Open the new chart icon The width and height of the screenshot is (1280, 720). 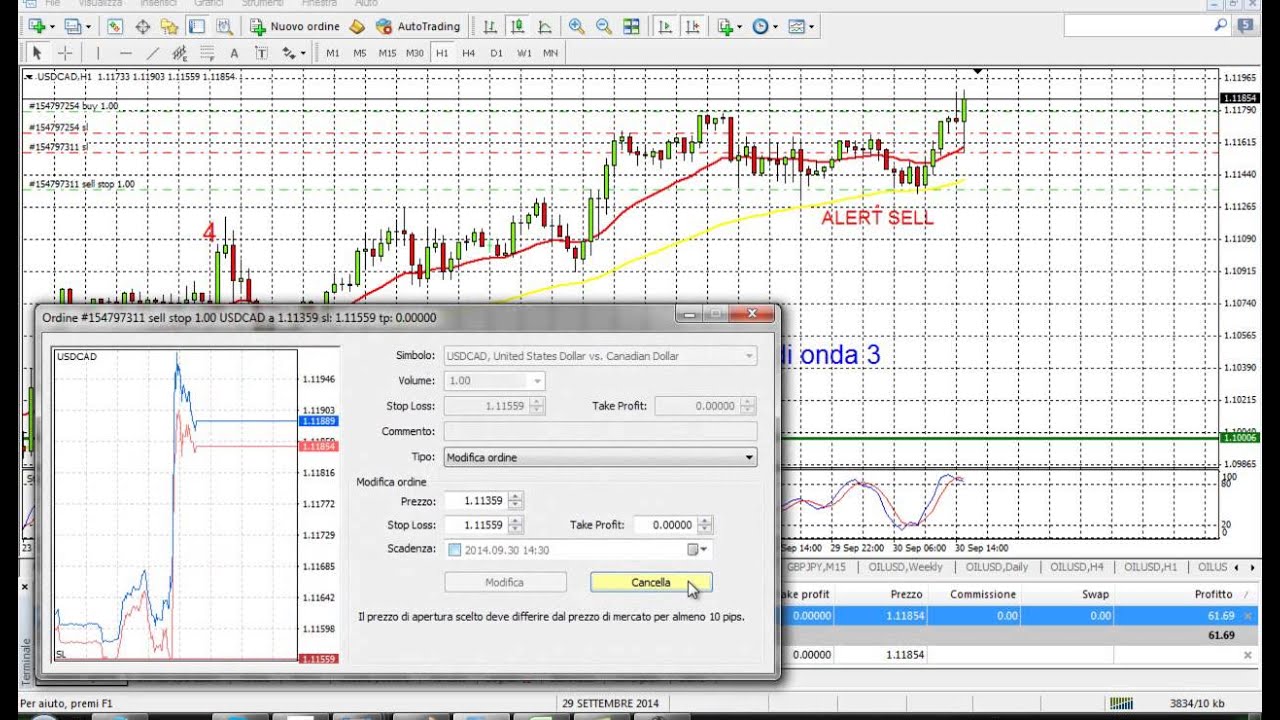click(x=36, y=26)
